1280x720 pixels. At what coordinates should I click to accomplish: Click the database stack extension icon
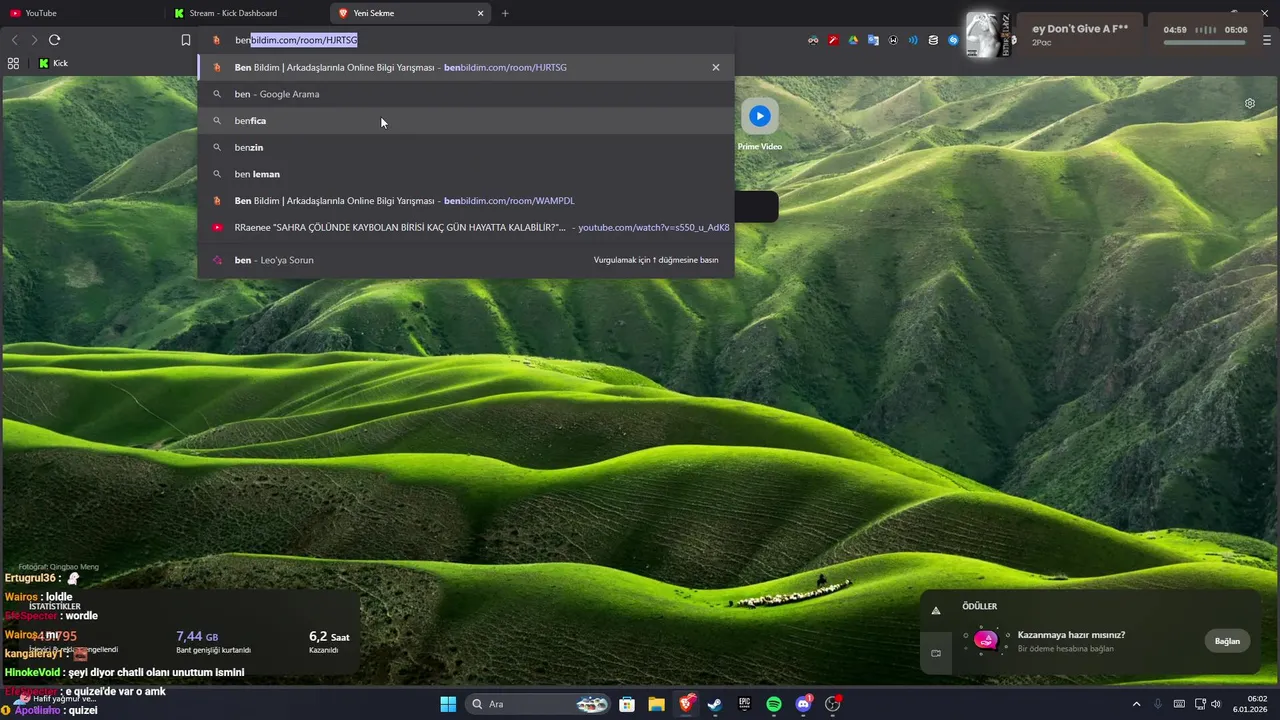933,40
